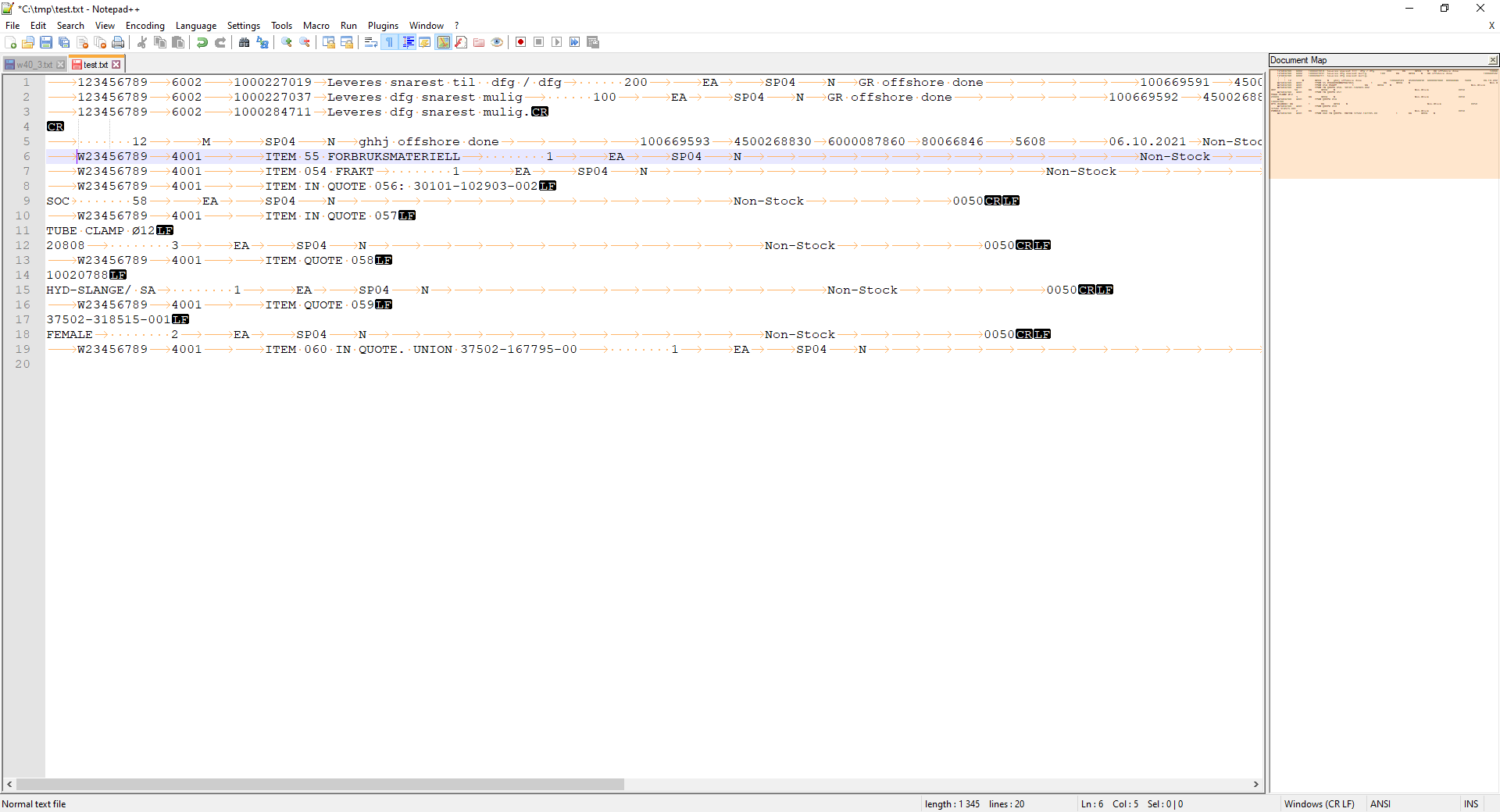This screenshot has height=812, width=1500.
Task: Zoom in on the text
Action: (287, 42)
